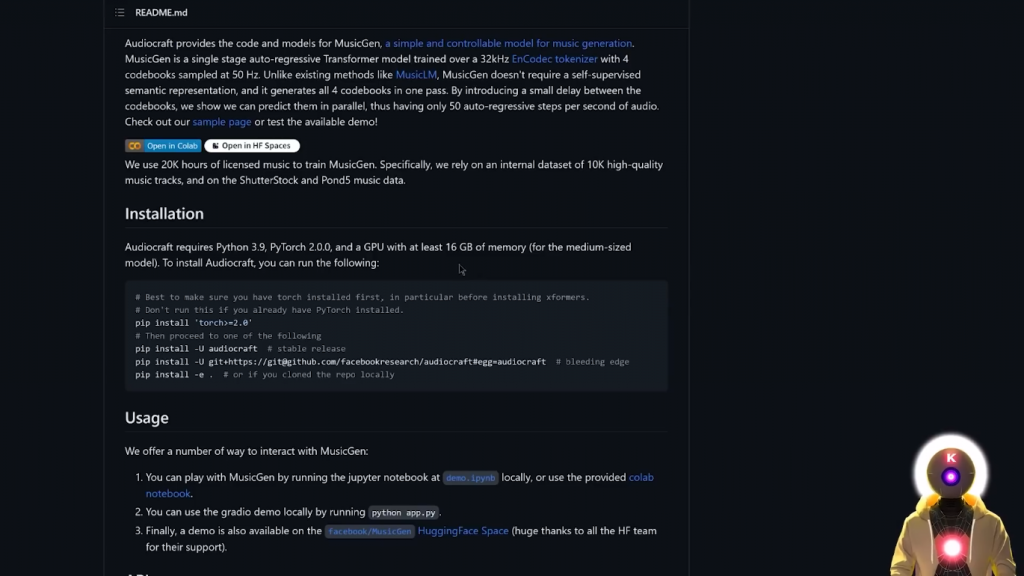
Task: Click the K badge on the robot's head
Action: [x=951, y=458]
